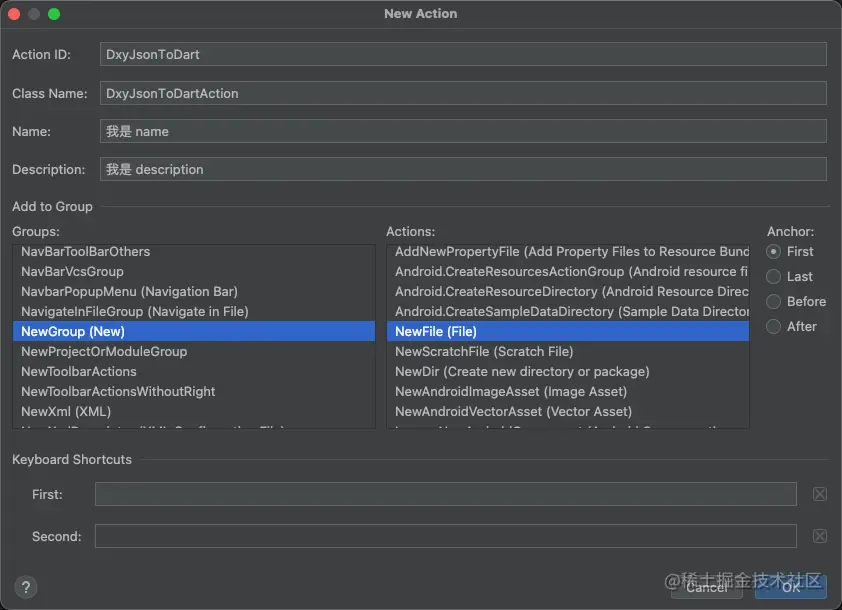This screenshot has width=842, height=610.
Task: Clear the First shortcut using its X icon
Action: [x=819, y=494]
